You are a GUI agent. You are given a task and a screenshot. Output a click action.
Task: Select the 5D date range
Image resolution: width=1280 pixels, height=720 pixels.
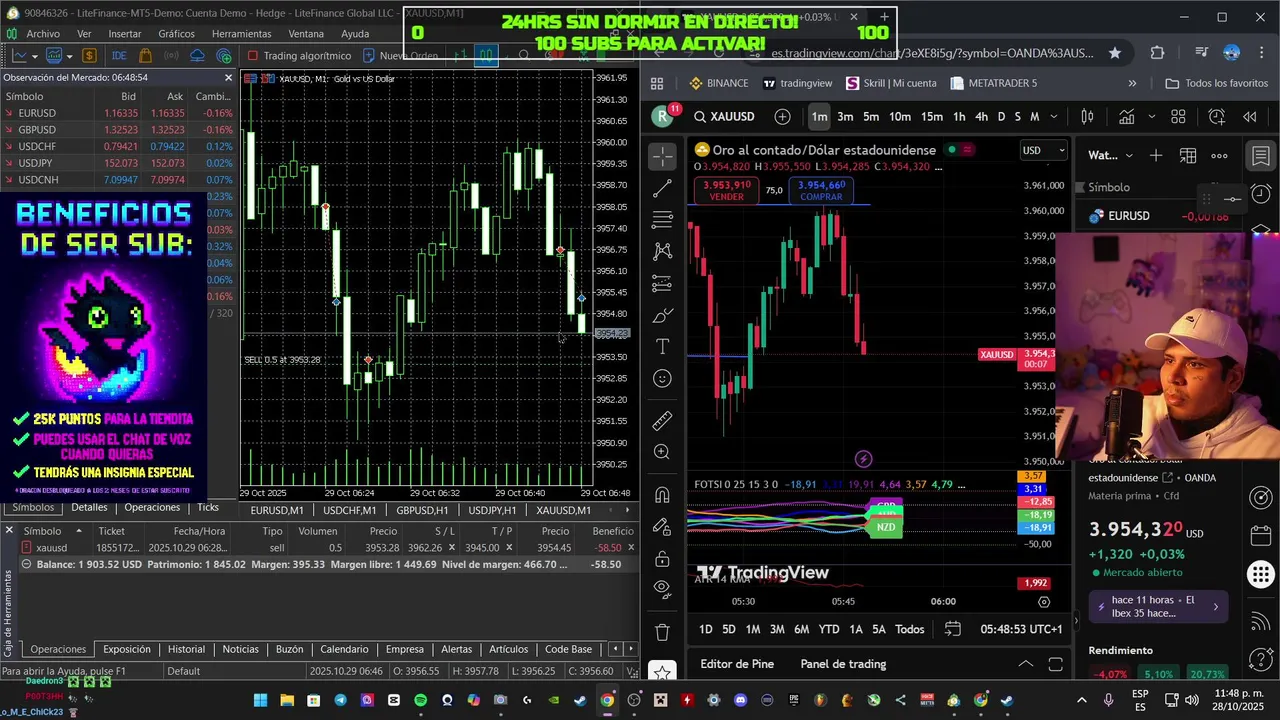[728, 629]
